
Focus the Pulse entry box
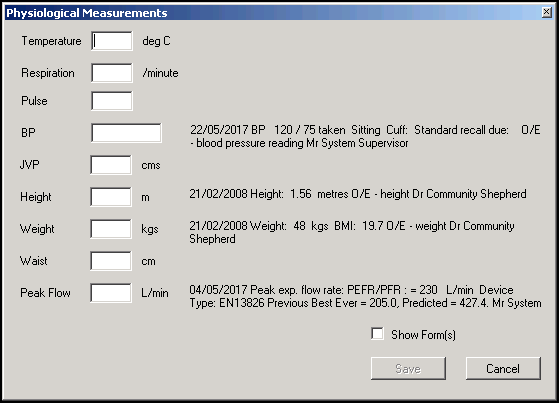click(112, 101)
